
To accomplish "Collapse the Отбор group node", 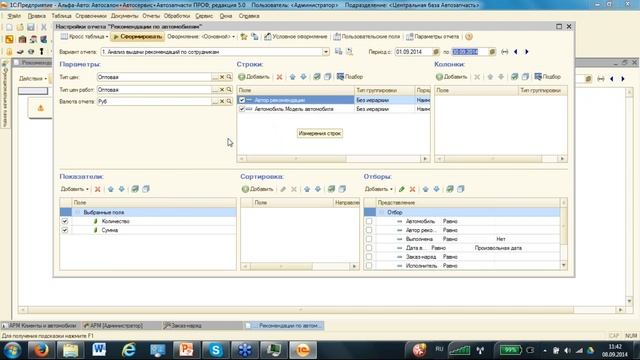I will point(382,212).
